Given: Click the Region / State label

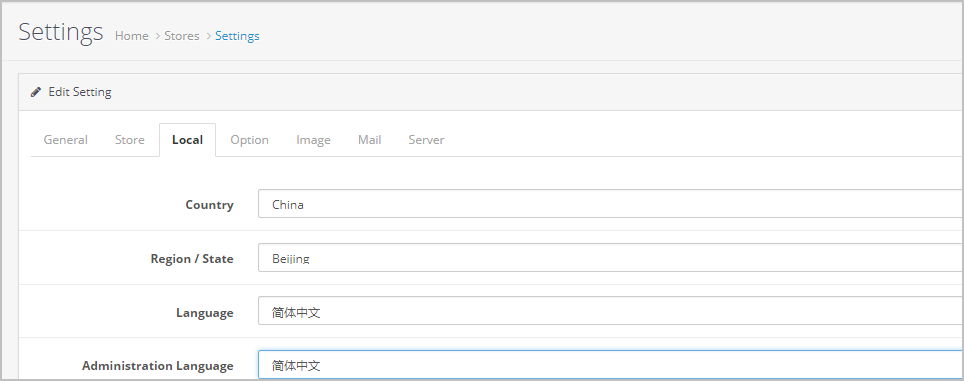Looking at the screenshot, I should (192, 259).
